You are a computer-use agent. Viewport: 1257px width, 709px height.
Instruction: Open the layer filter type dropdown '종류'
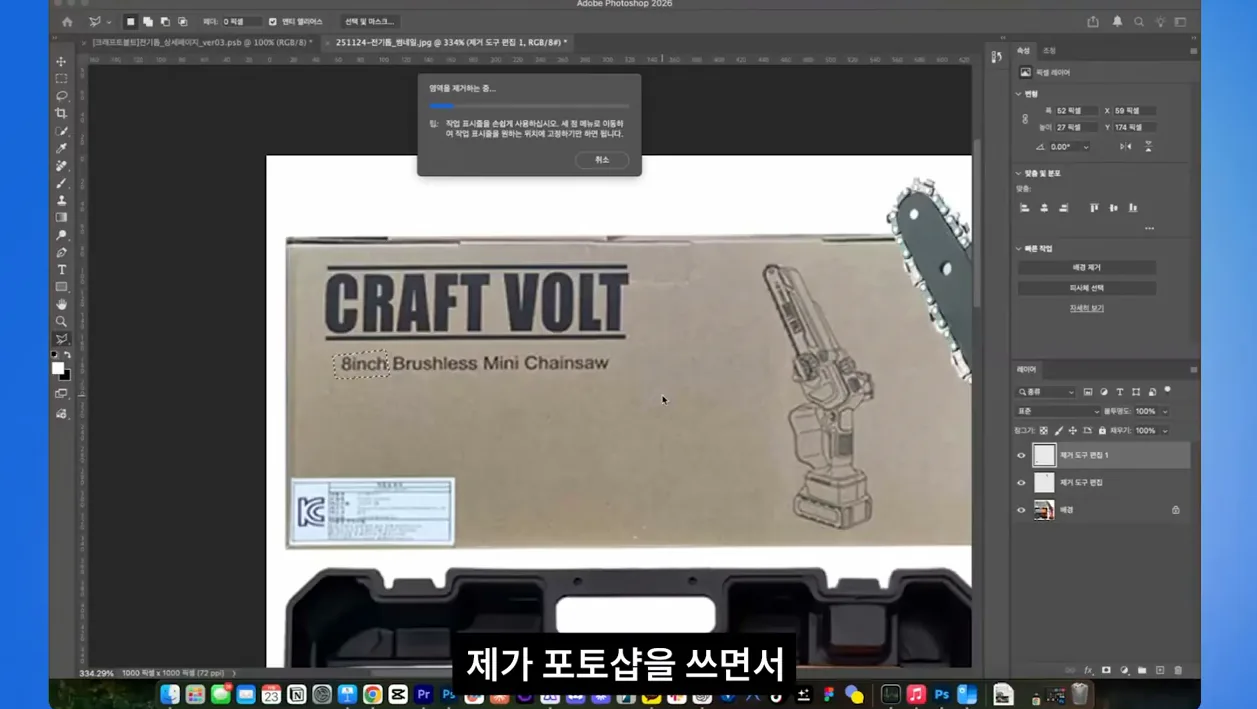pyautogui.click(x=1046, y=392)
